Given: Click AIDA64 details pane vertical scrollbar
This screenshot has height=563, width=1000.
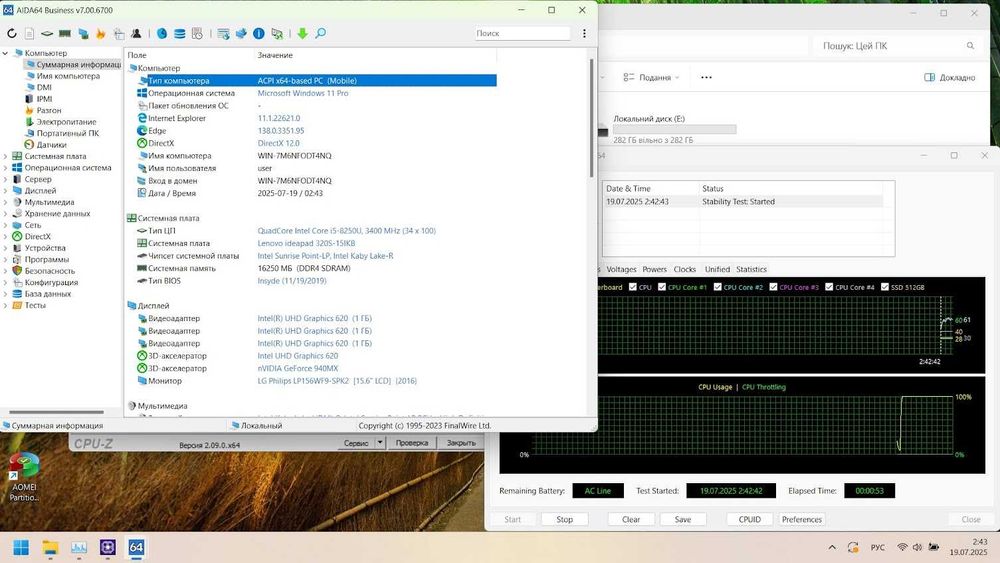Looking at the screenshot, I should pos(591,118).
